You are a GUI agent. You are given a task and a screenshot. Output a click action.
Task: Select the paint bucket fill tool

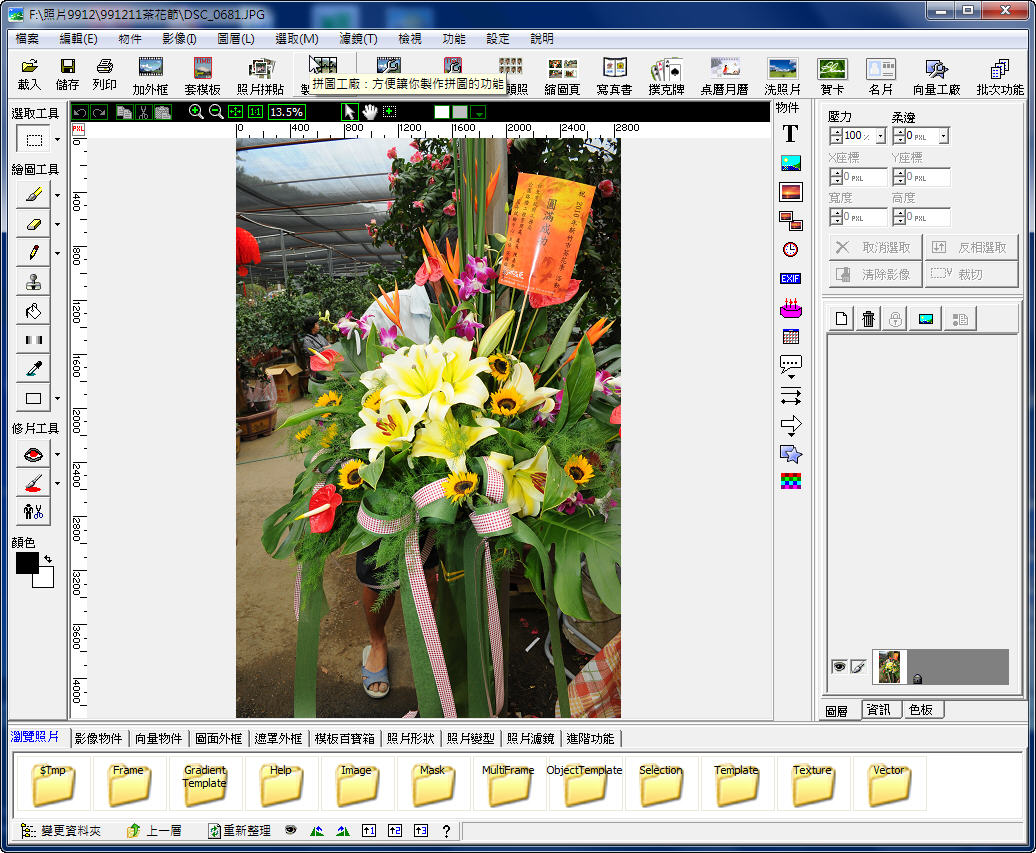coord(33,311)
